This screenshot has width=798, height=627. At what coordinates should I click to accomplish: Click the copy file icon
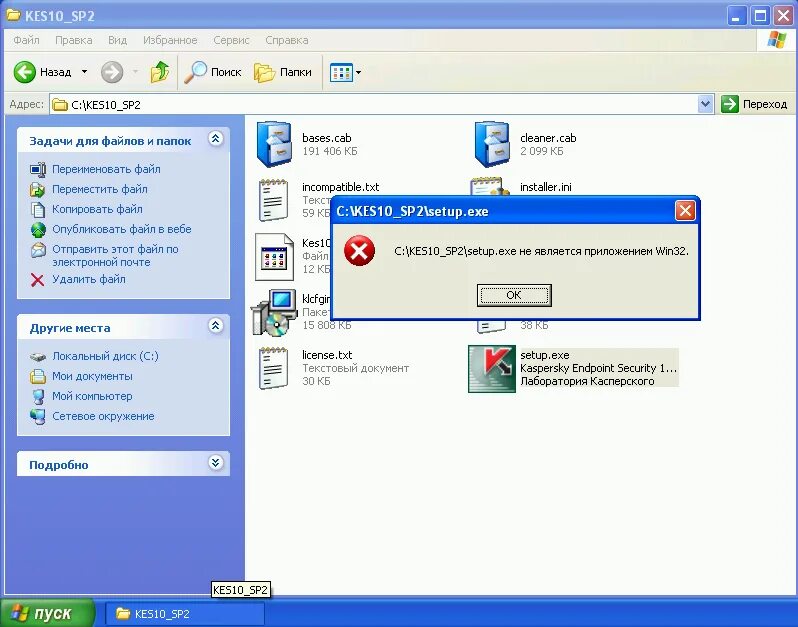pyautogui.click(x=38, y=210)
